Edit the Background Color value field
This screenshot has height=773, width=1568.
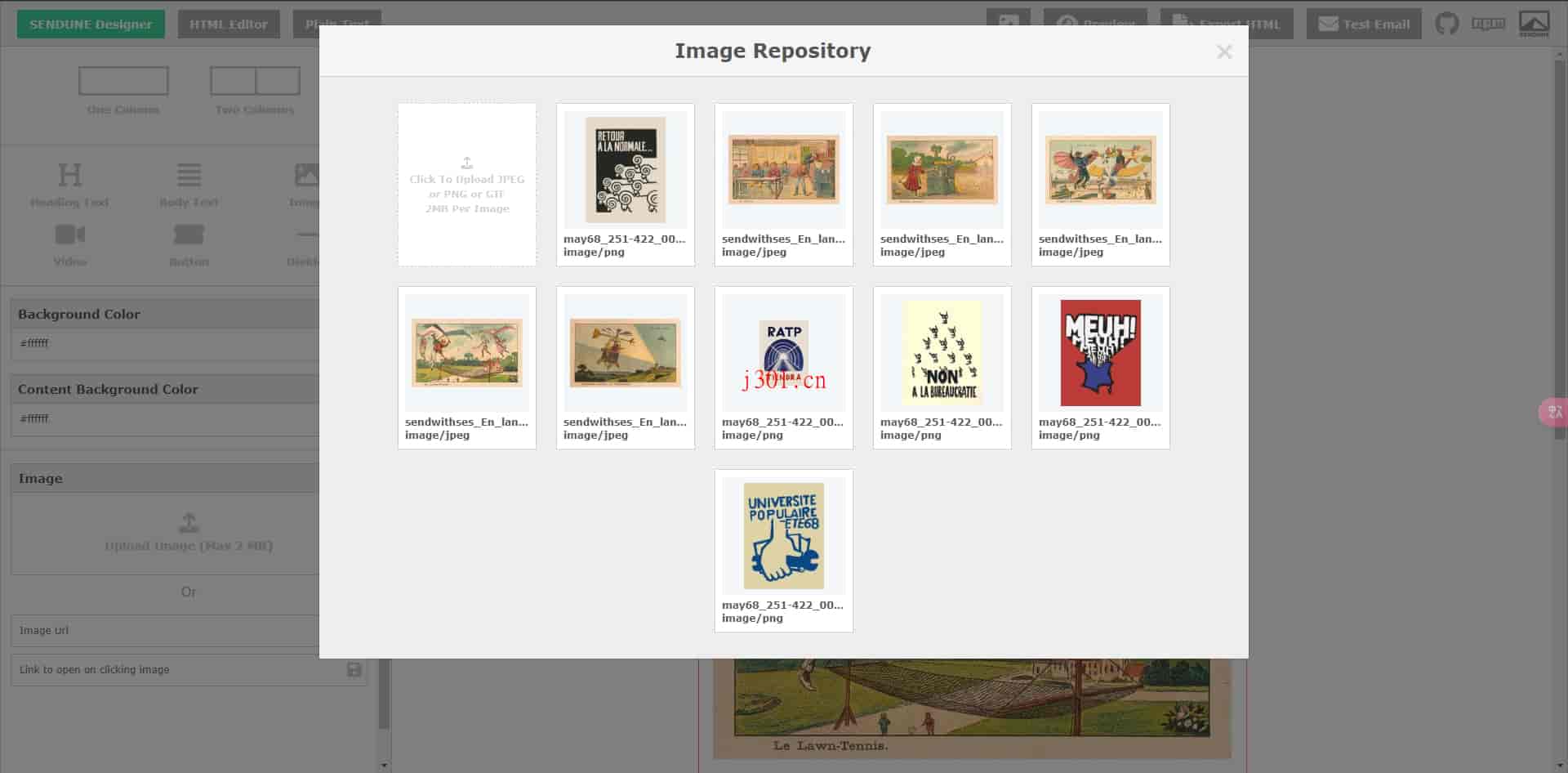pos(165,343)
